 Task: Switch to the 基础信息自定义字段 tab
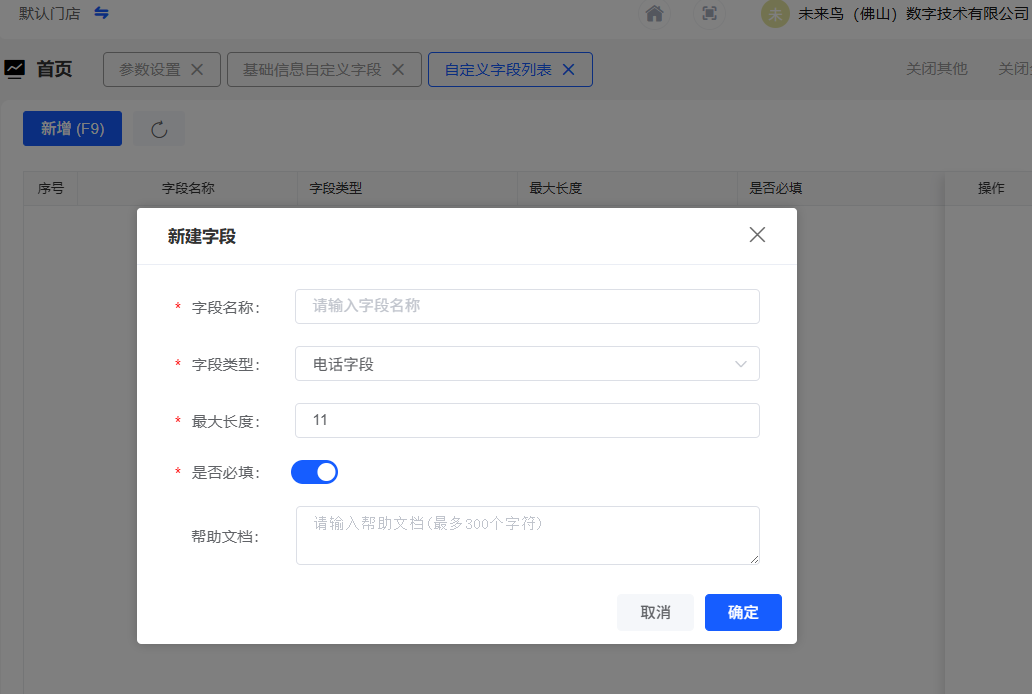pos(312,70)
